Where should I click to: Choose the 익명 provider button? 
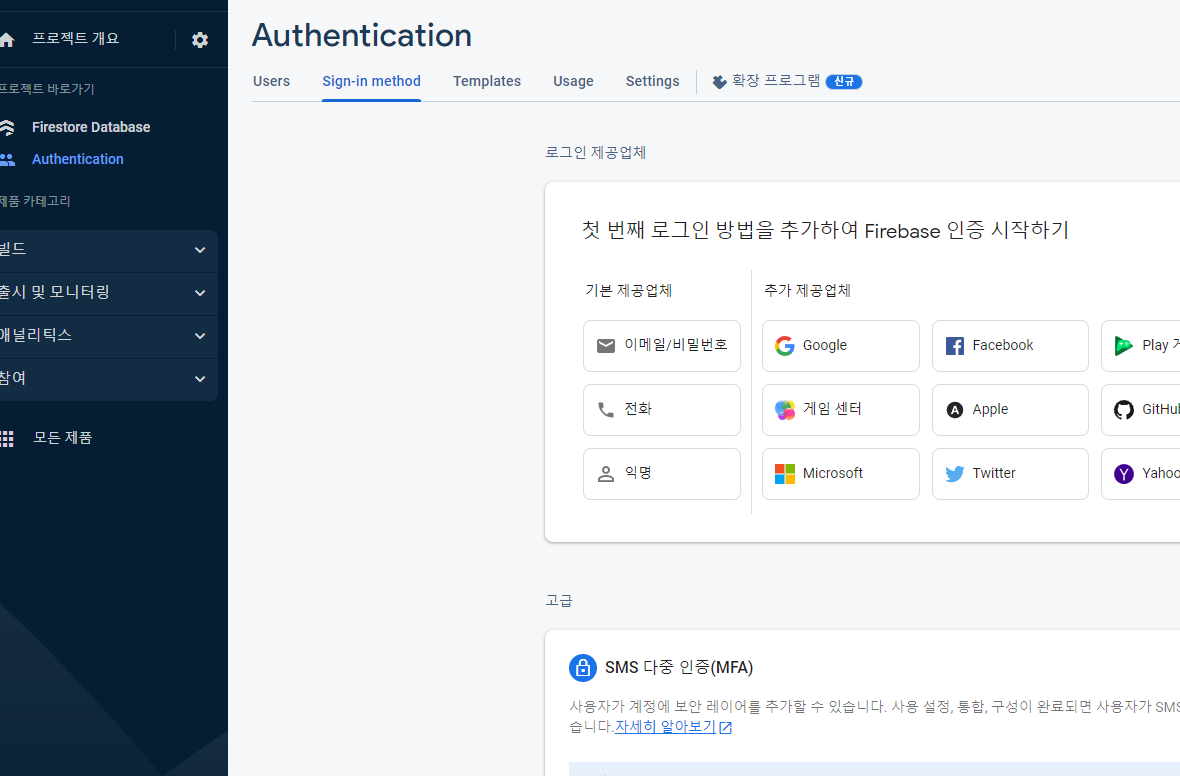662,474
